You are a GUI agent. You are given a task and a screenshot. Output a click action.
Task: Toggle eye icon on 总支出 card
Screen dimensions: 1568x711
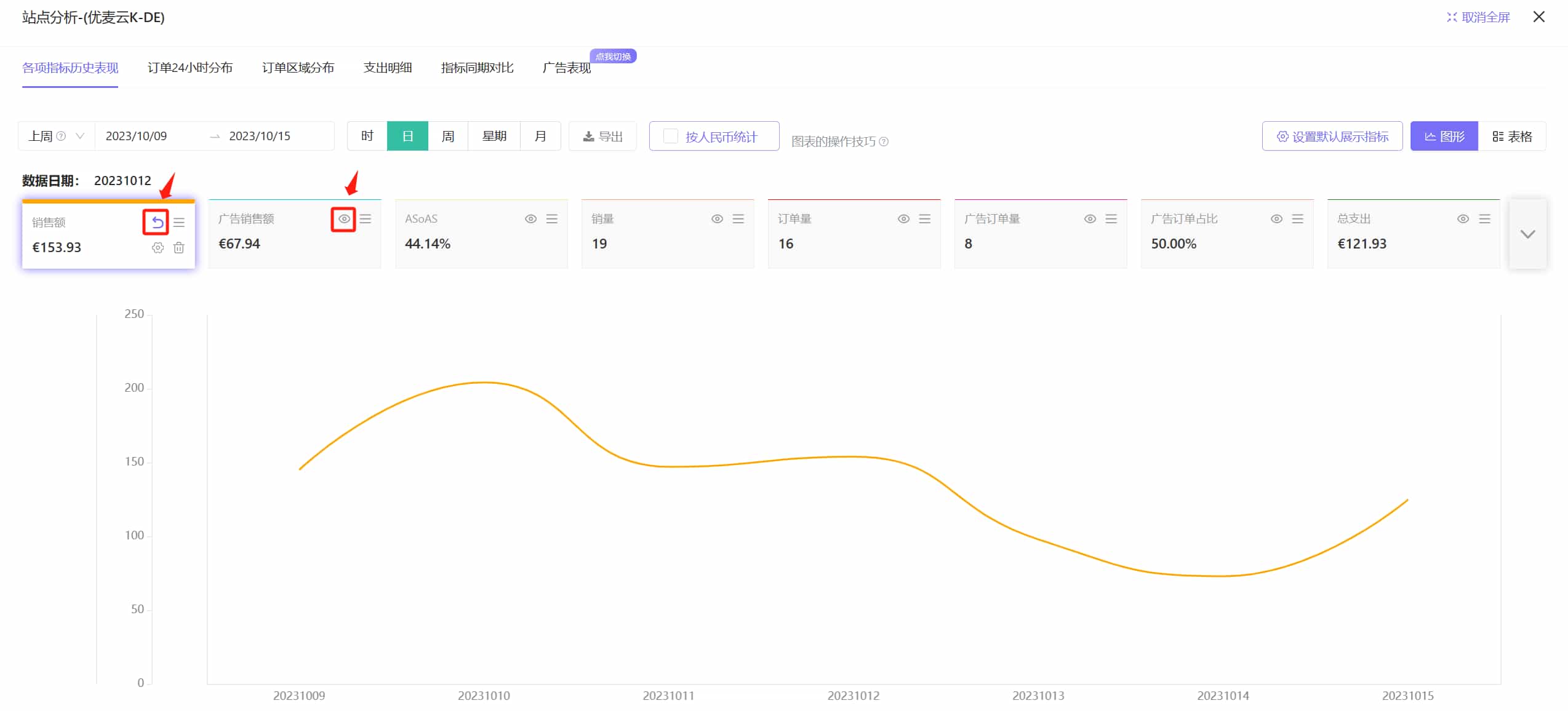(x=1463, y=219)
